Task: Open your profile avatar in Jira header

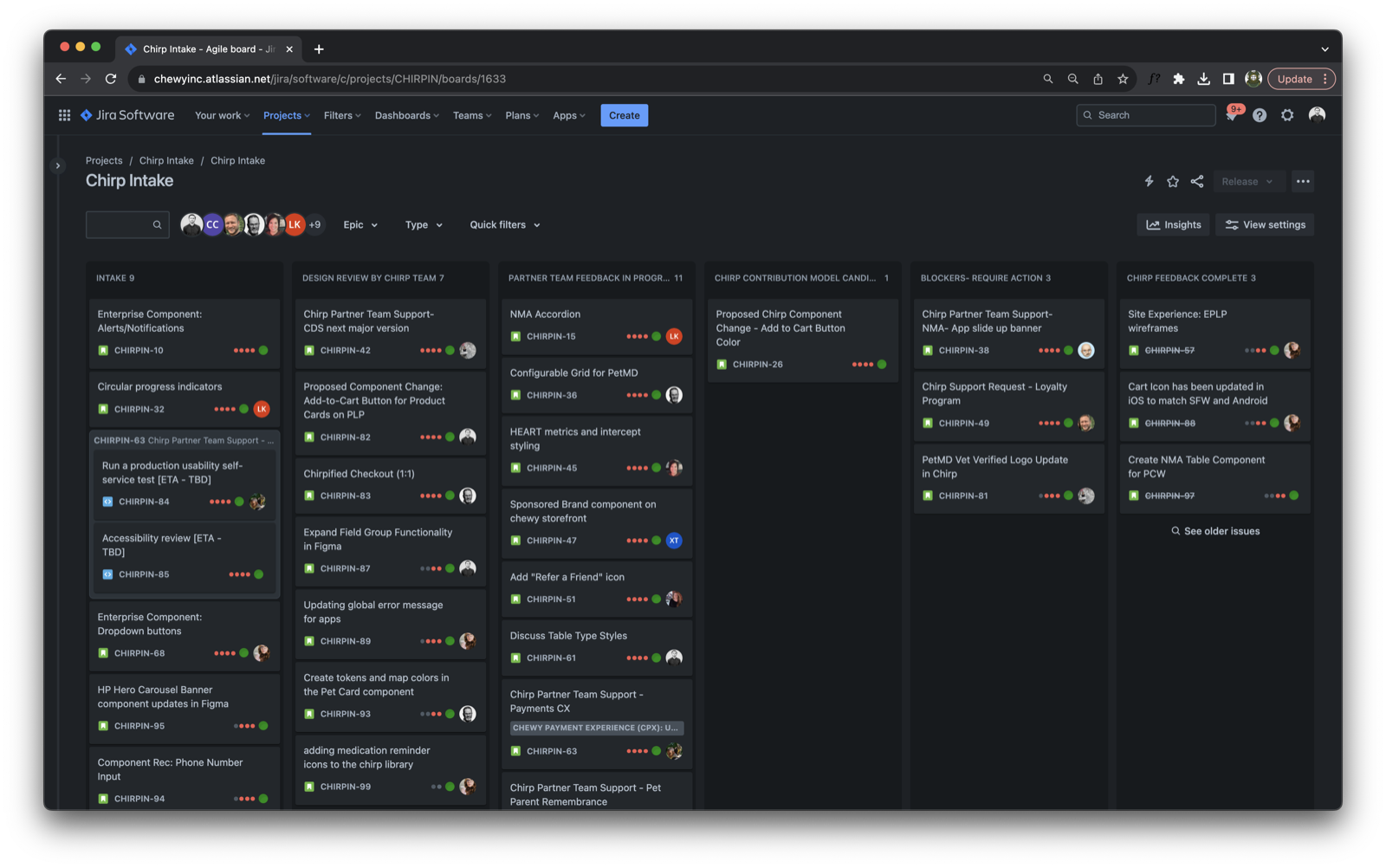Action: (1317, 114)
